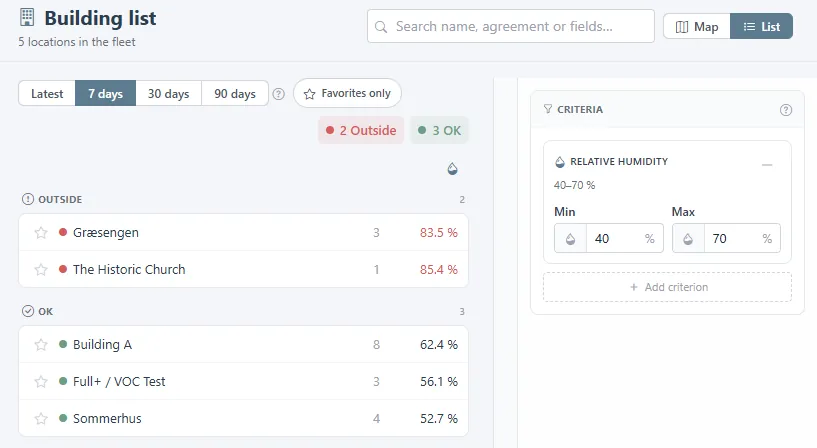Collapse the Relative Humidity criterion card

pos(767,165)
